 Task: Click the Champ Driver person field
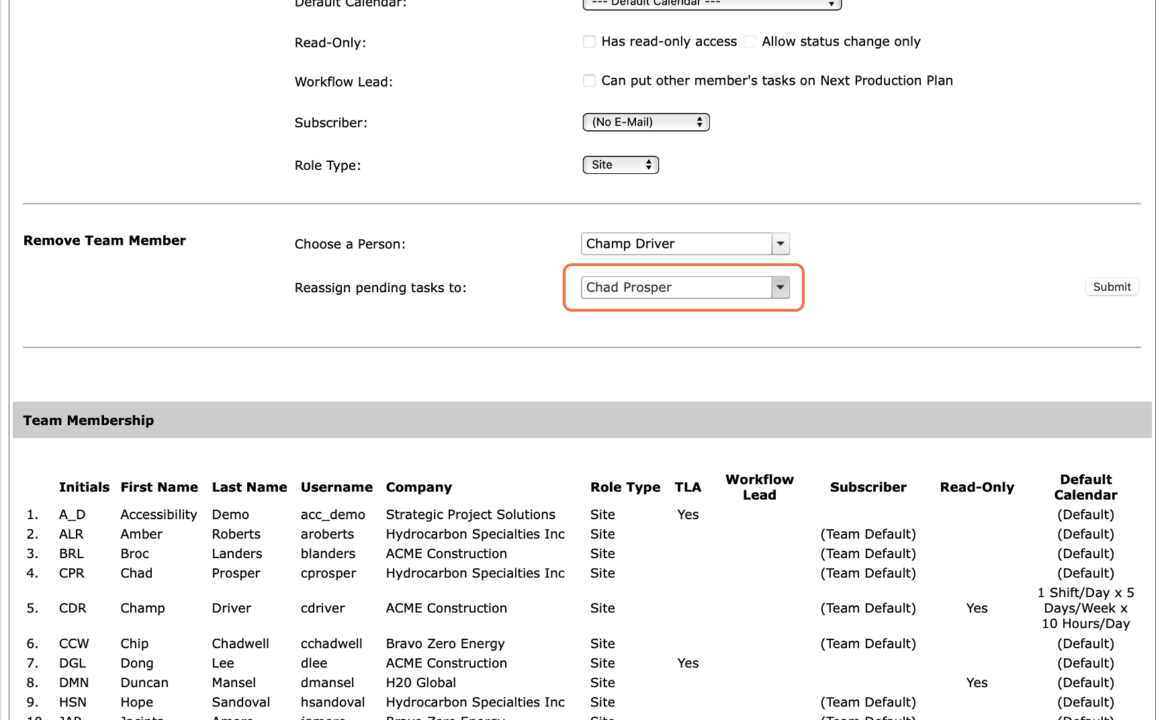(677, 244)
